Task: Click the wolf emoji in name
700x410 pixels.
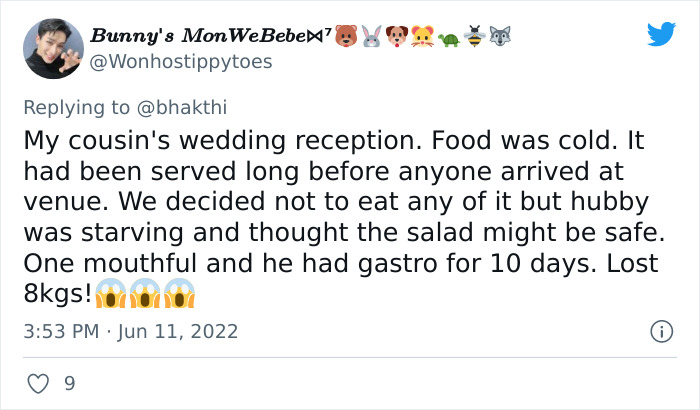Action: 500,36
